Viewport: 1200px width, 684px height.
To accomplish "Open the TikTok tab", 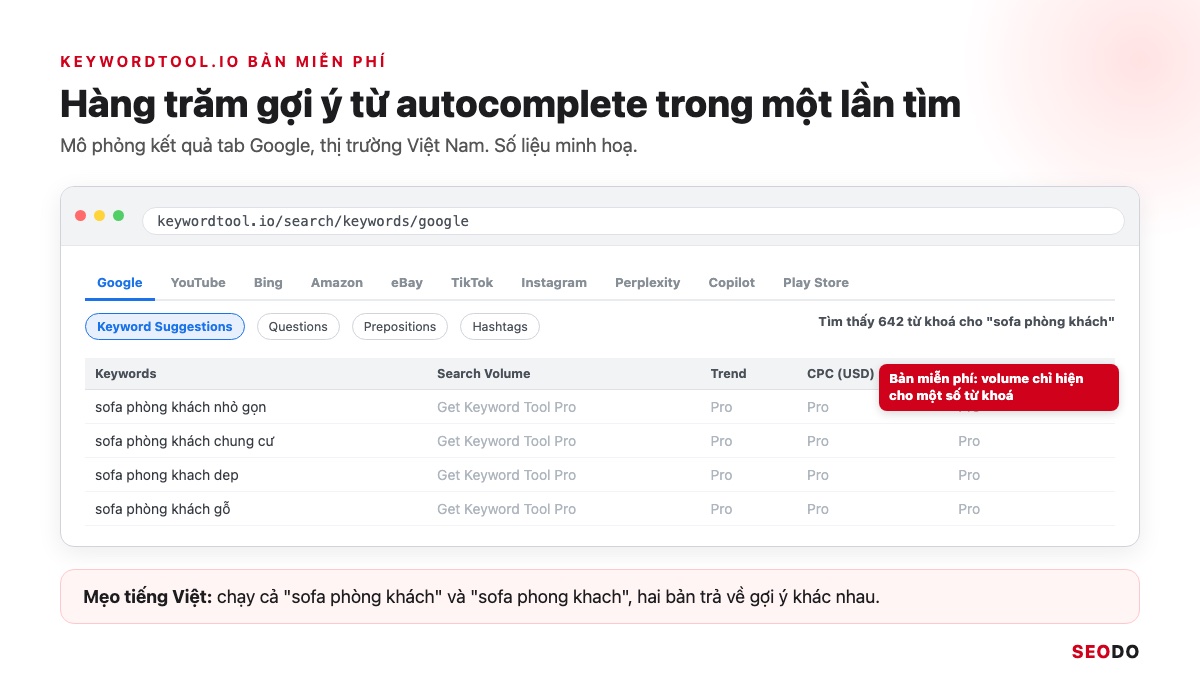I will [472, 283].
